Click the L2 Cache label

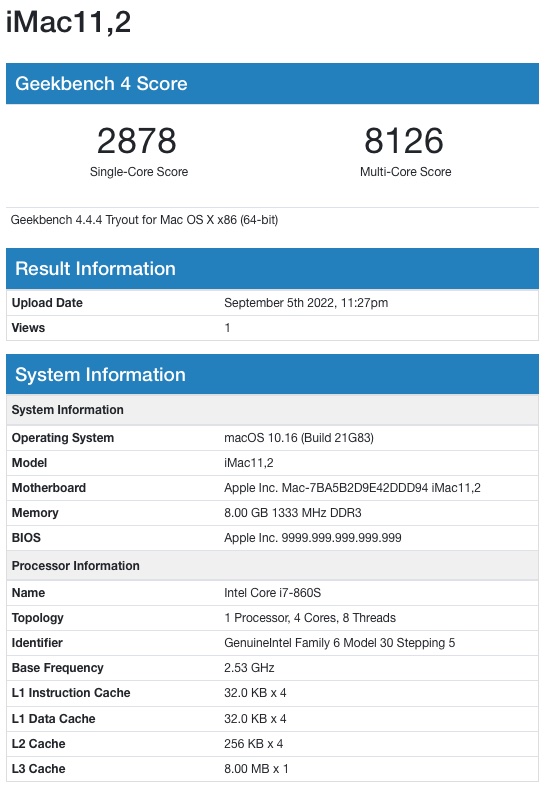(39, 744)
